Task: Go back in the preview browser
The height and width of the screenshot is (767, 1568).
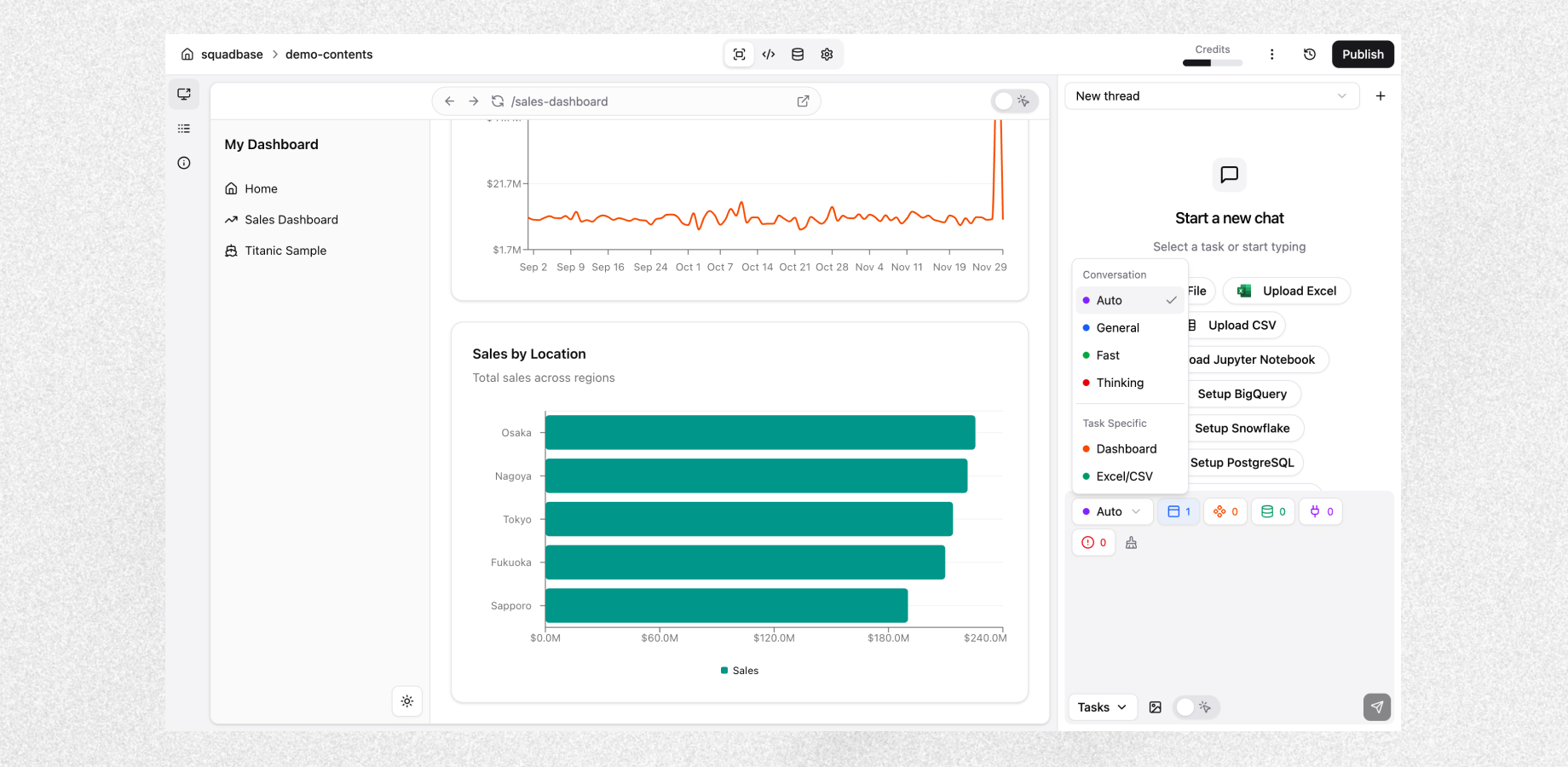Action: 450,101
